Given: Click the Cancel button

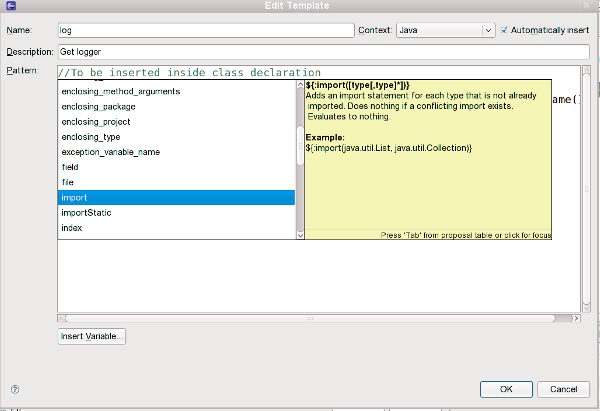Looking at the screenshot, I should coord(561,389).
